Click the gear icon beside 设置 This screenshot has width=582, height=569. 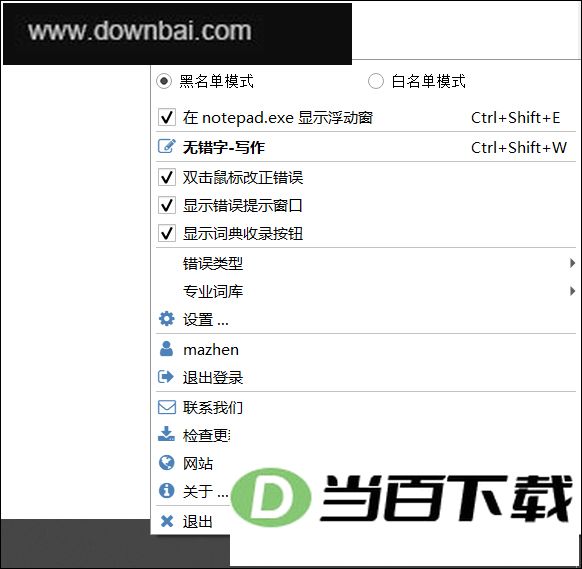pos(166,319)
